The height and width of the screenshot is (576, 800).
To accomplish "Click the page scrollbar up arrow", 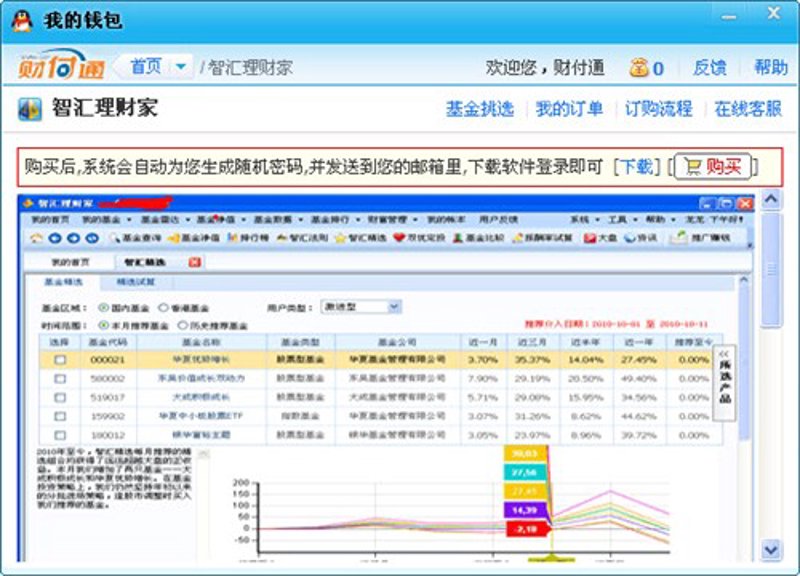I will coord(770,199).
